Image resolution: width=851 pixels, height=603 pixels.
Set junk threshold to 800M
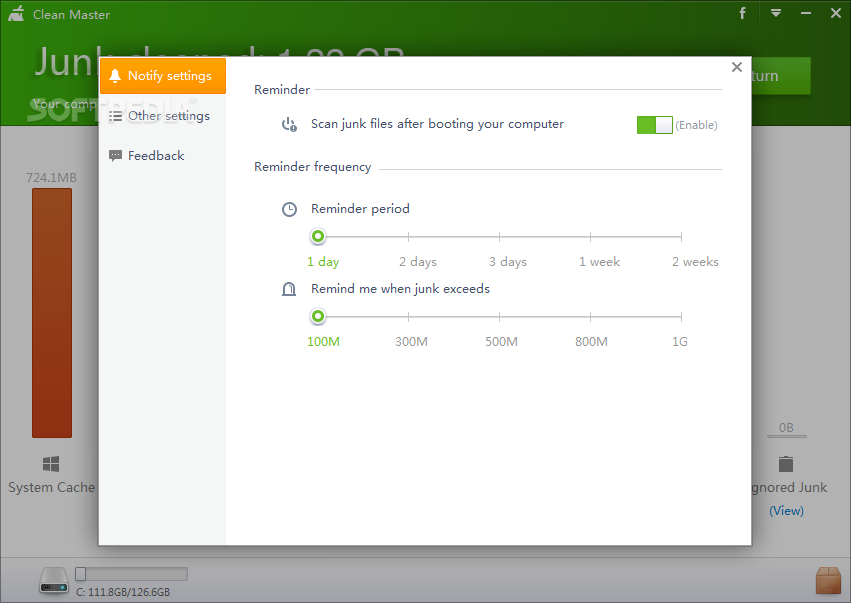click(590, 316)
